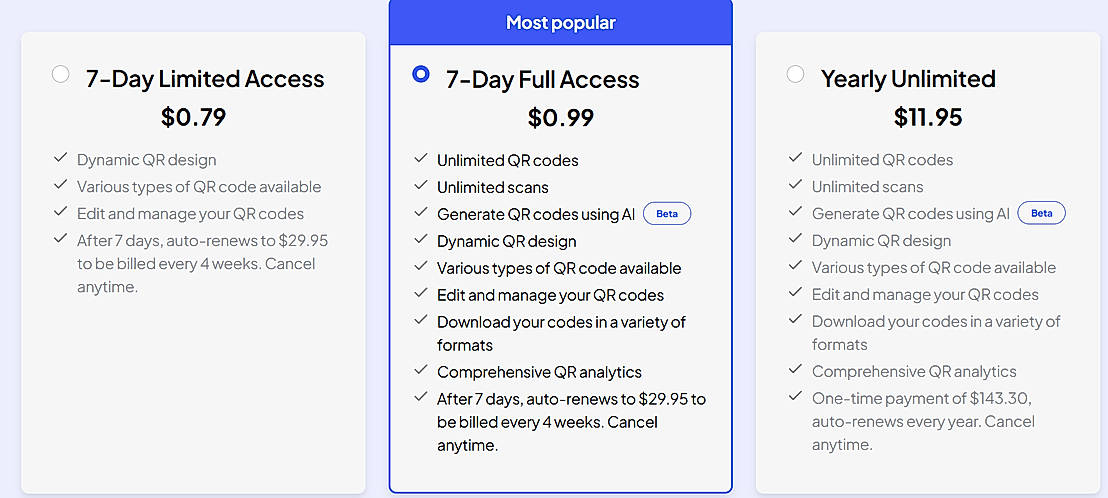This screenshot has height=498, width=1108.
Task: Click checkmark by Edit and manage, Limited plan
Action: [x=61, y=213]
